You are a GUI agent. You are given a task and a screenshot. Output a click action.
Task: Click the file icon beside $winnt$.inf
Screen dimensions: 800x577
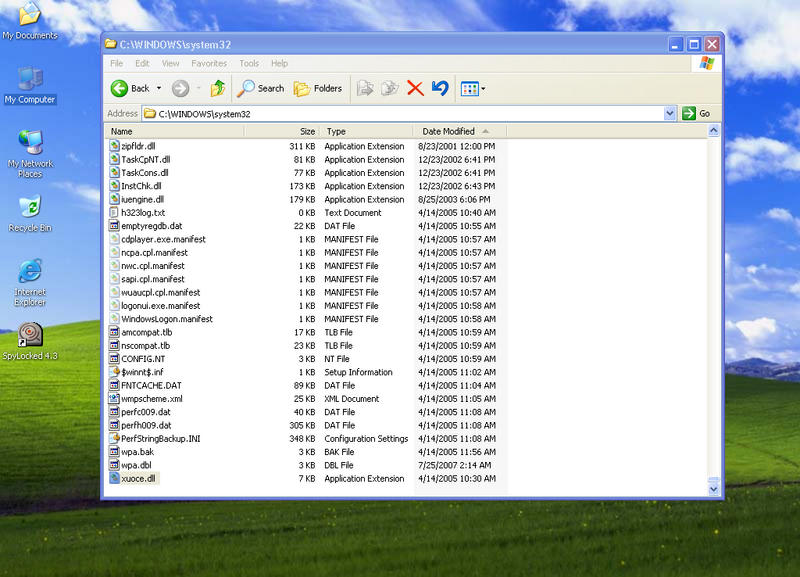(114, 372)
